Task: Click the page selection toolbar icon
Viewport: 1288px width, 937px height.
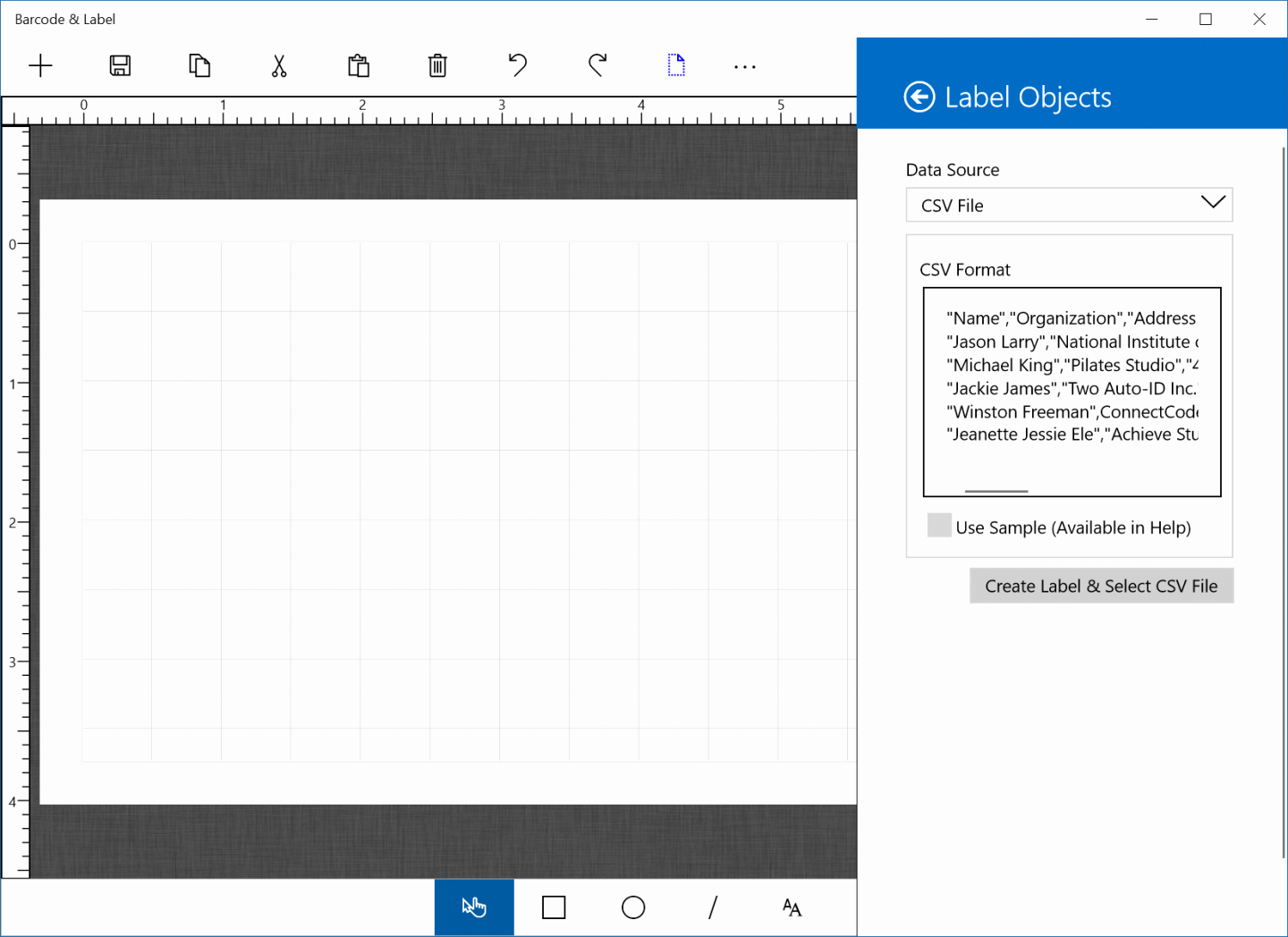Action: click(676, 64)
